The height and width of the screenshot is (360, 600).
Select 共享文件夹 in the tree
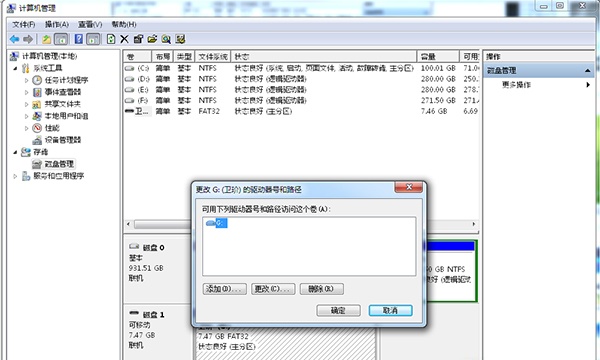63,104
